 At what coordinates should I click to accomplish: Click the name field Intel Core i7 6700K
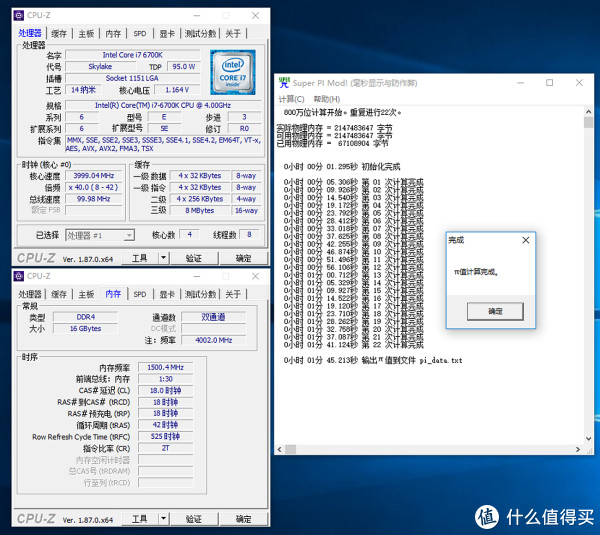pos(132,55)
